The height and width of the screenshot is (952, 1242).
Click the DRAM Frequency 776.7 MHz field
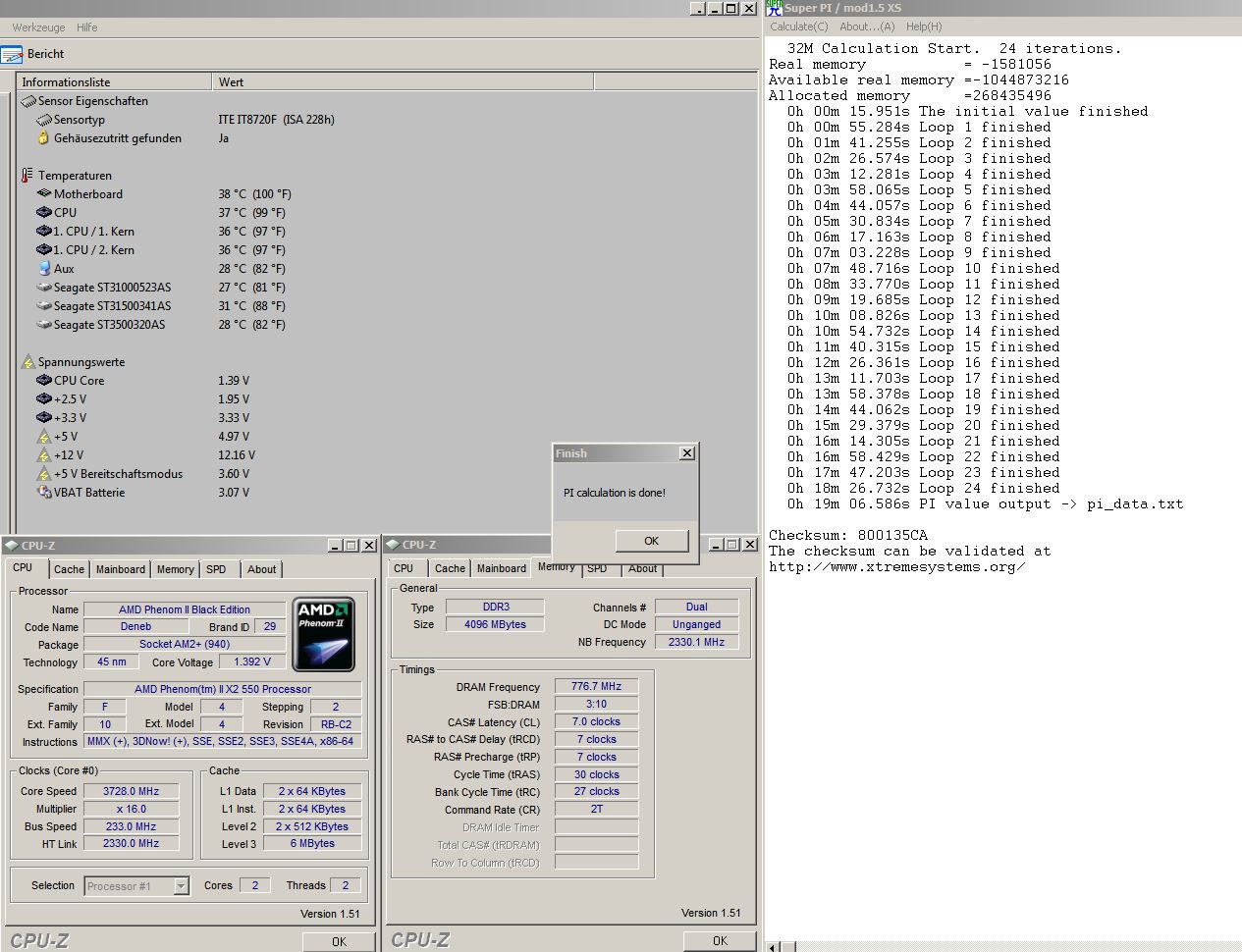pos(597,686)
